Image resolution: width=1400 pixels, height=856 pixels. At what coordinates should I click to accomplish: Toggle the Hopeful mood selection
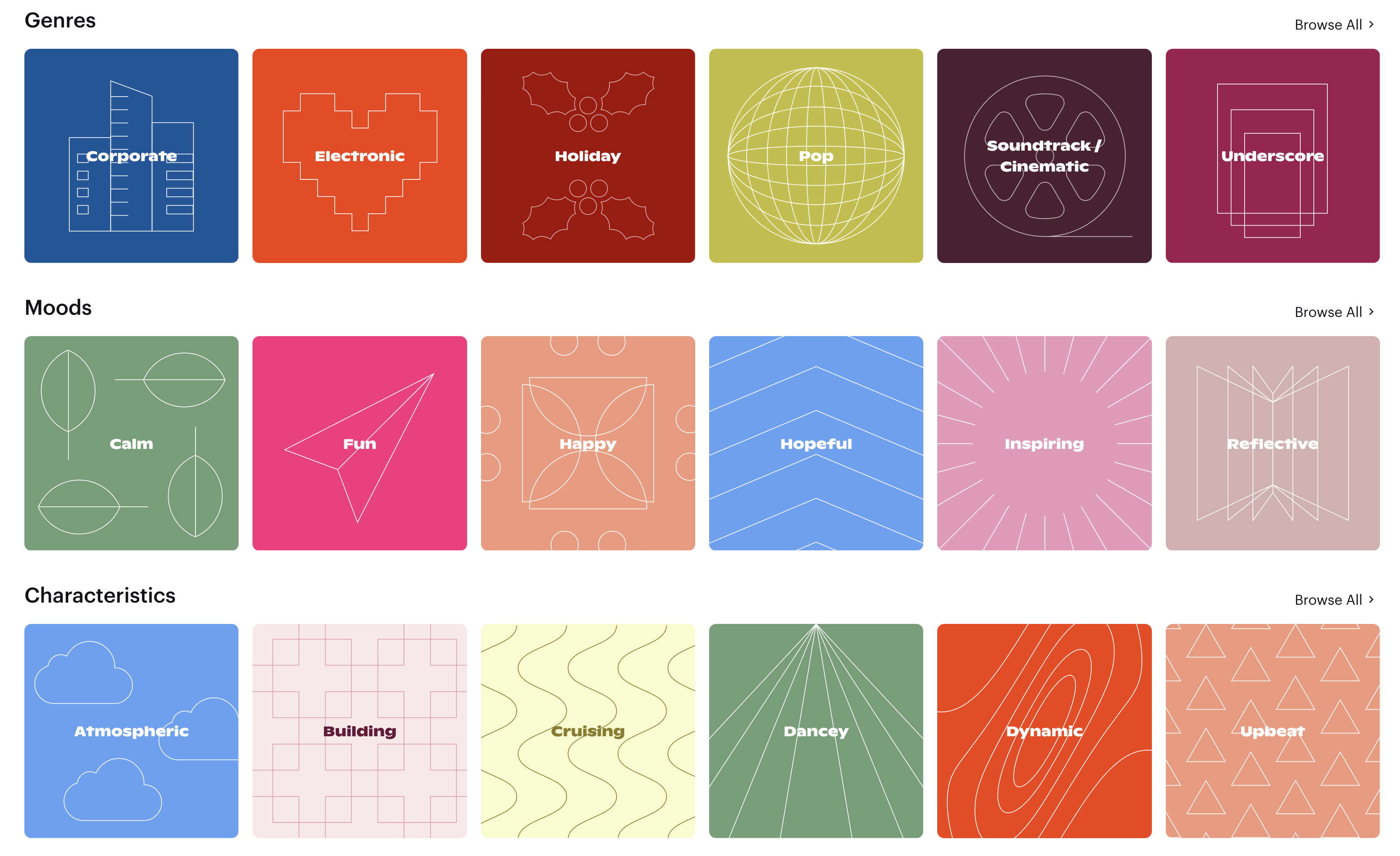pos(815,443)
